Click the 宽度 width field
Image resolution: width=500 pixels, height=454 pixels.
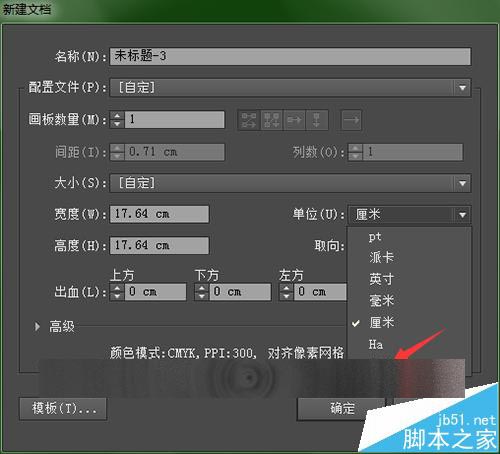(x=159, y=214)
